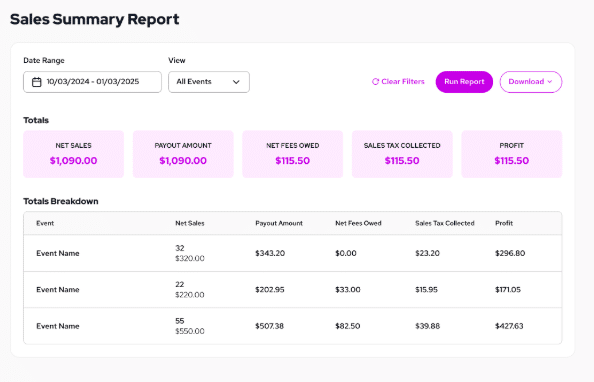Click the Clear Filters link
This screenshot has height=382, width=594.
(x=398, y=81)
